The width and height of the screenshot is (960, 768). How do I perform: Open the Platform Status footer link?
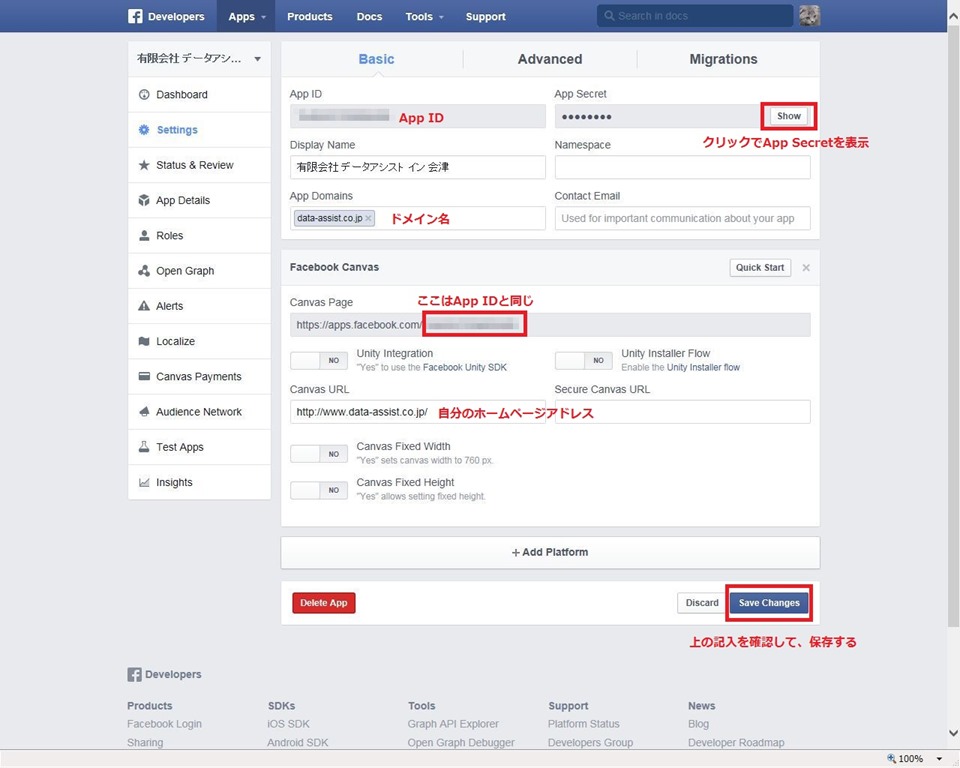583,724
